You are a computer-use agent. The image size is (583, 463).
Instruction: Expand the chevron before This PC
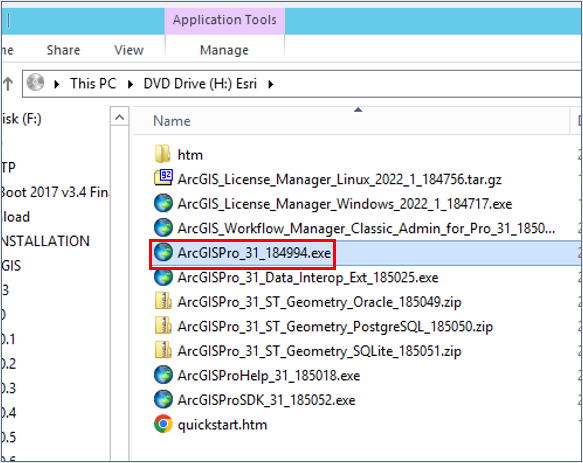point(57,84)
